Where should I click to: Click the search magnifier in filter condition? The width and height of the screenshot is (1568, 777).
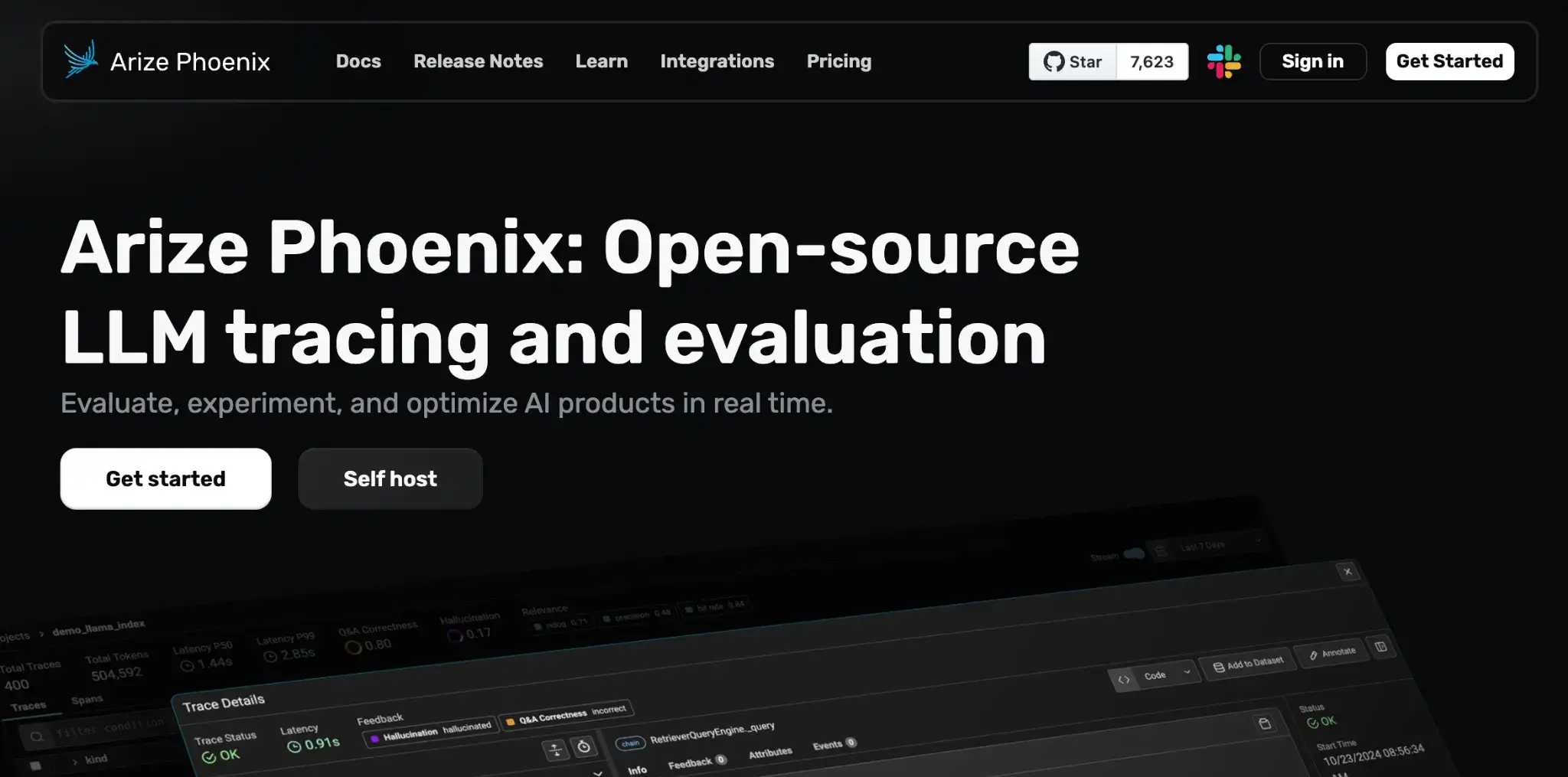click(37, 736)
